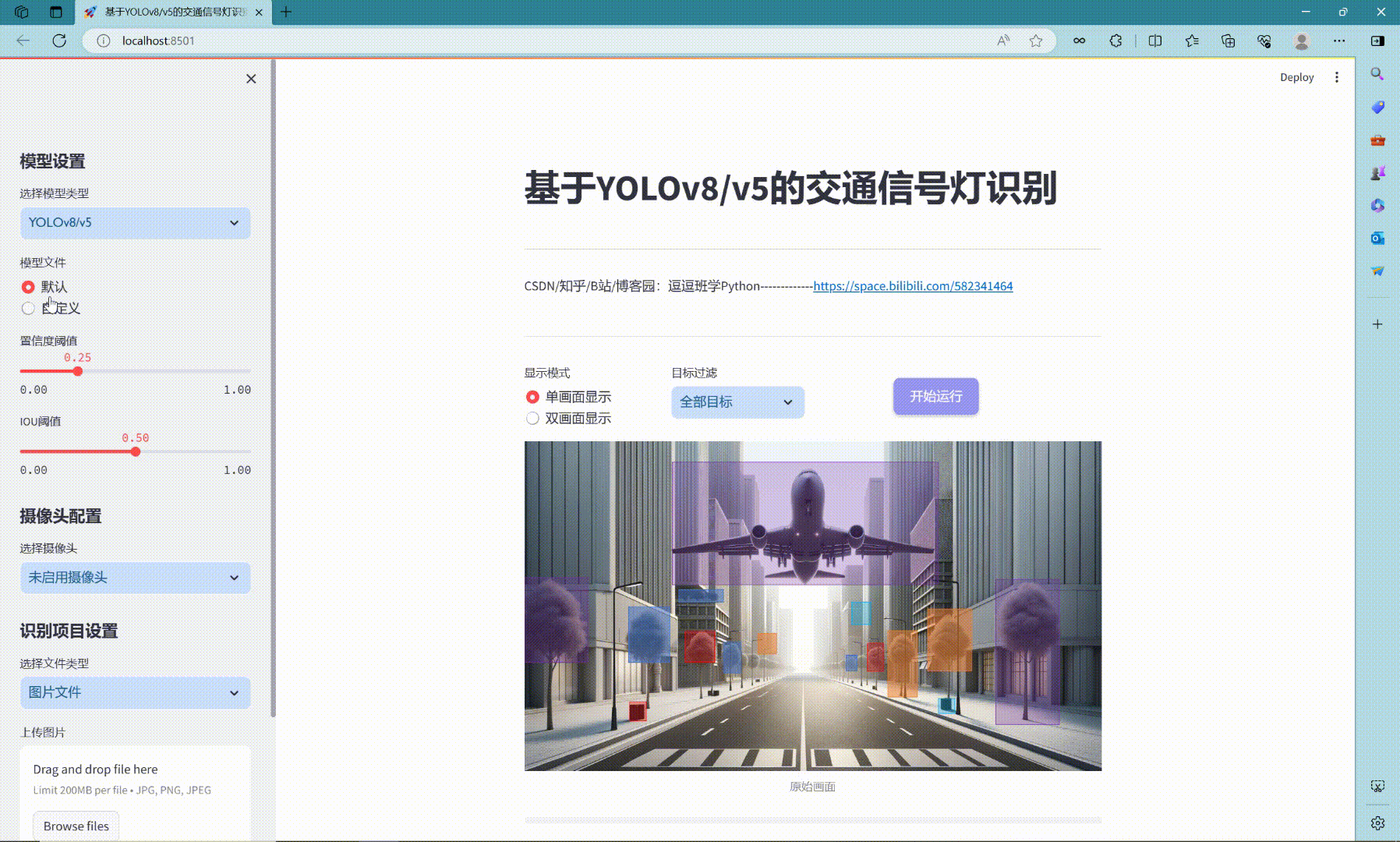
Task: Follow the bilibili space hyperlink
Action: [912, 286]
